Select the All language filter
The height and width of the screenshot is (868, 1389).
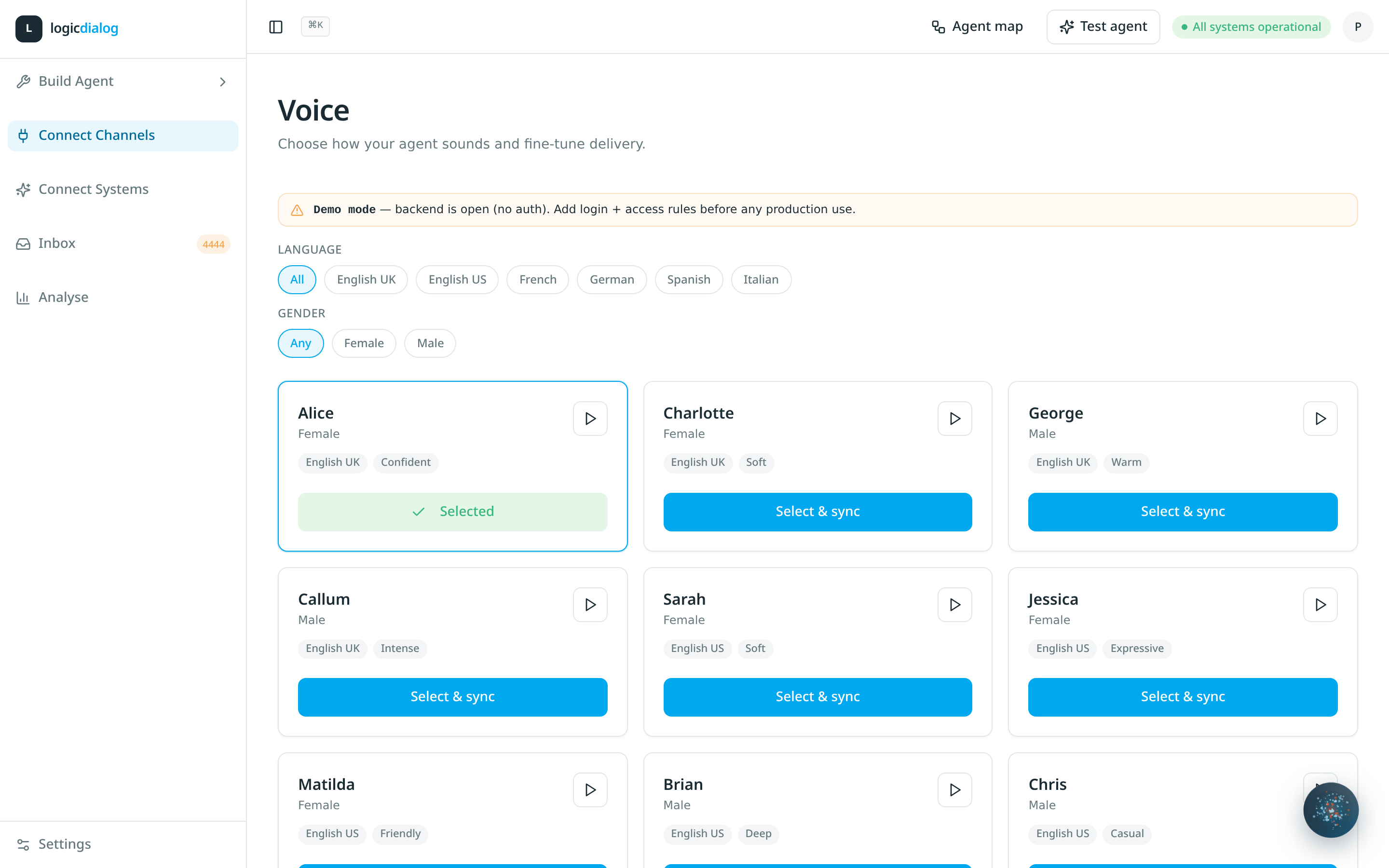point(297,280)
